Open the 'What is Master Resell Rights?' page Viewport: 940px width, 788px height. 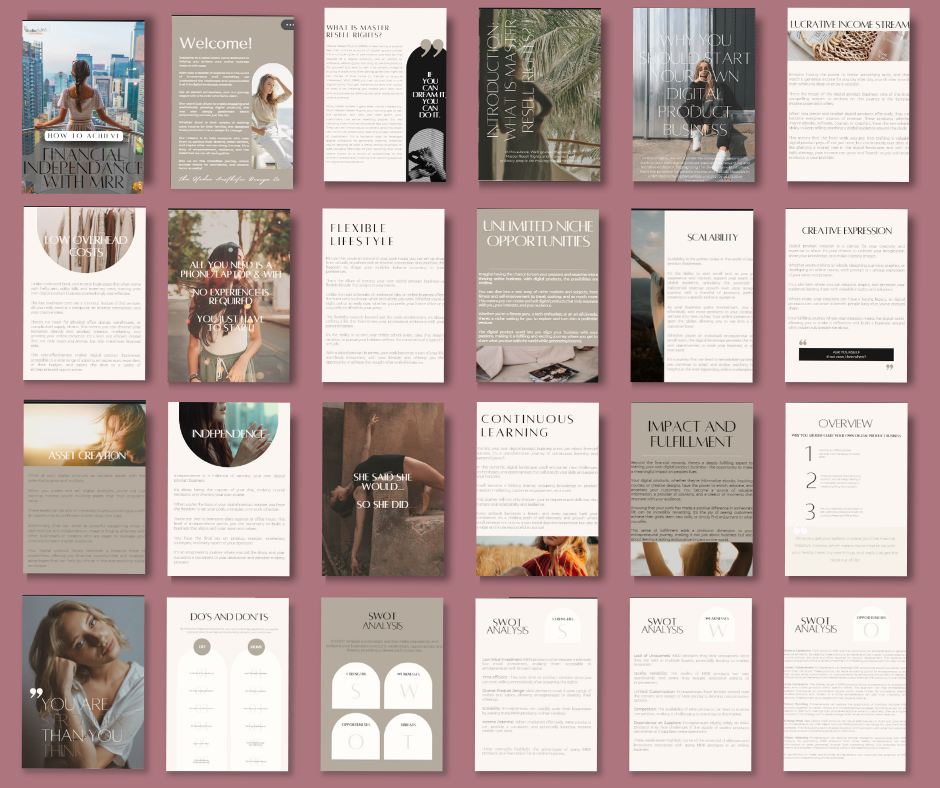384,95
